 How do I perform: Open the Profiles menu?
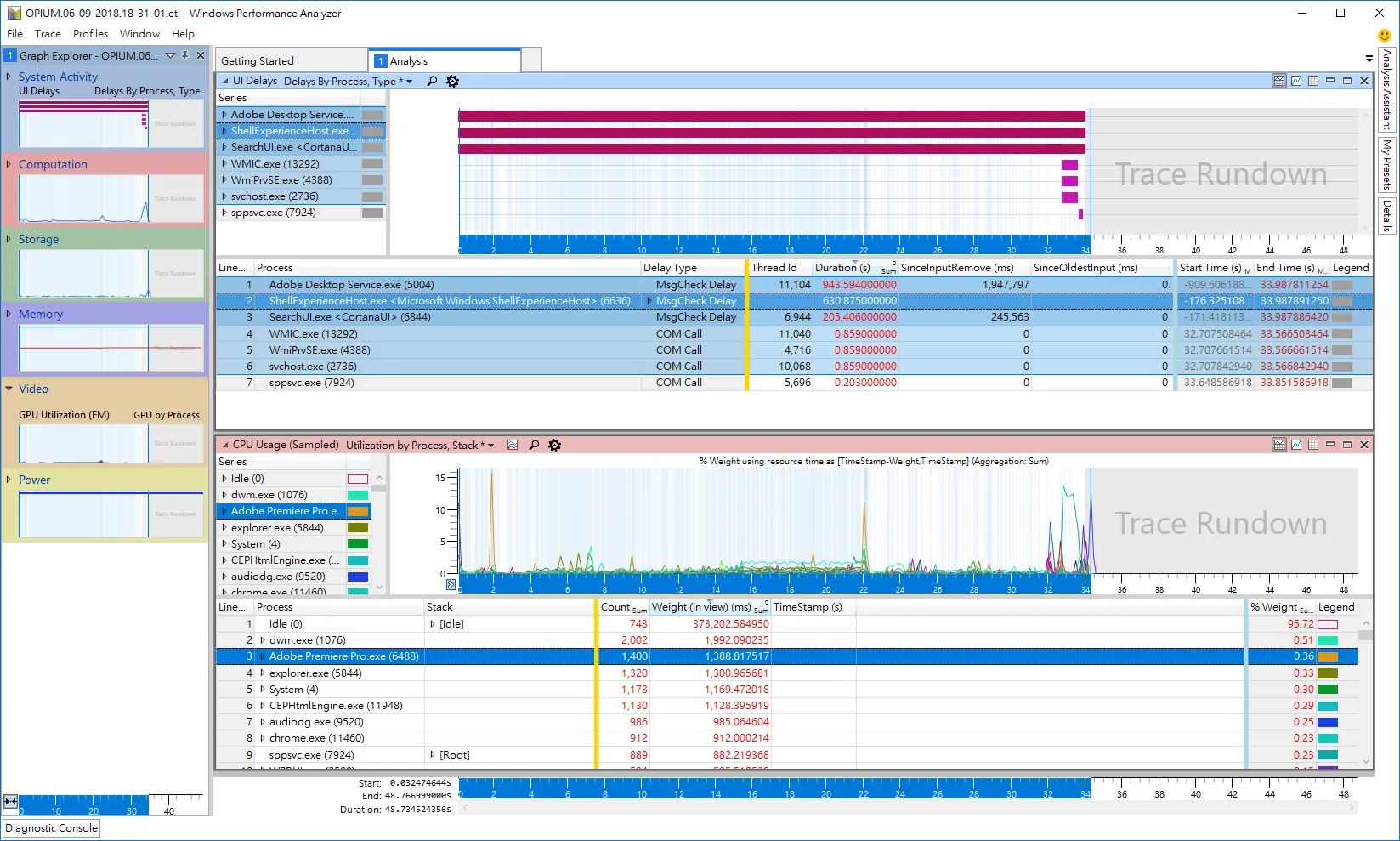point(90,34)
